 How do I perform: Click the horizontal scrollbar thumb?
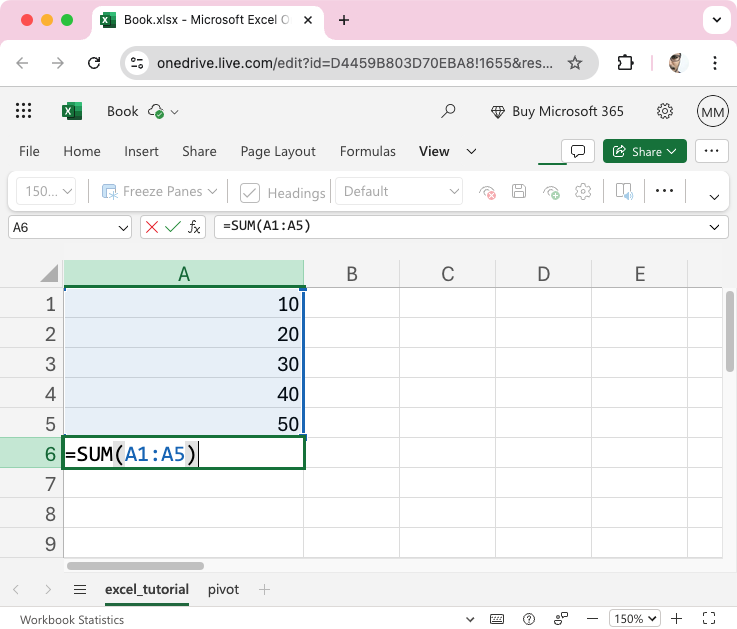click(x=135, y=566)
